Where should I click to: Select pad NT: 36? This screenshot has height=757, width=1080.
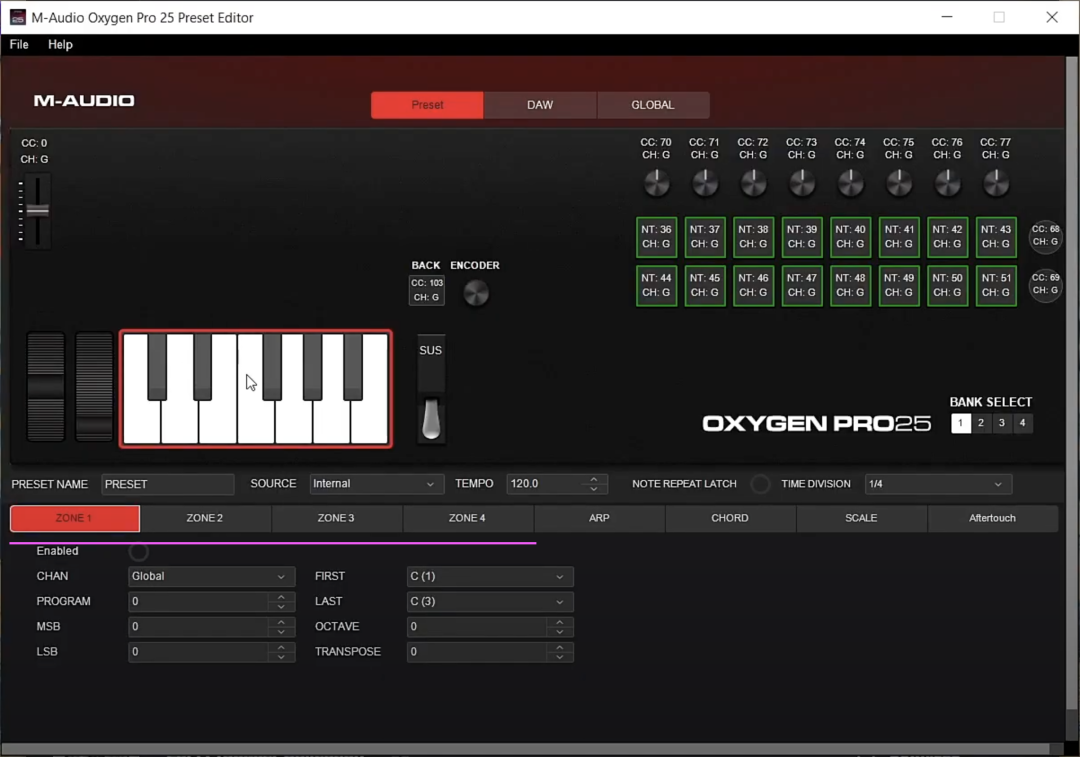pos(656,237)
